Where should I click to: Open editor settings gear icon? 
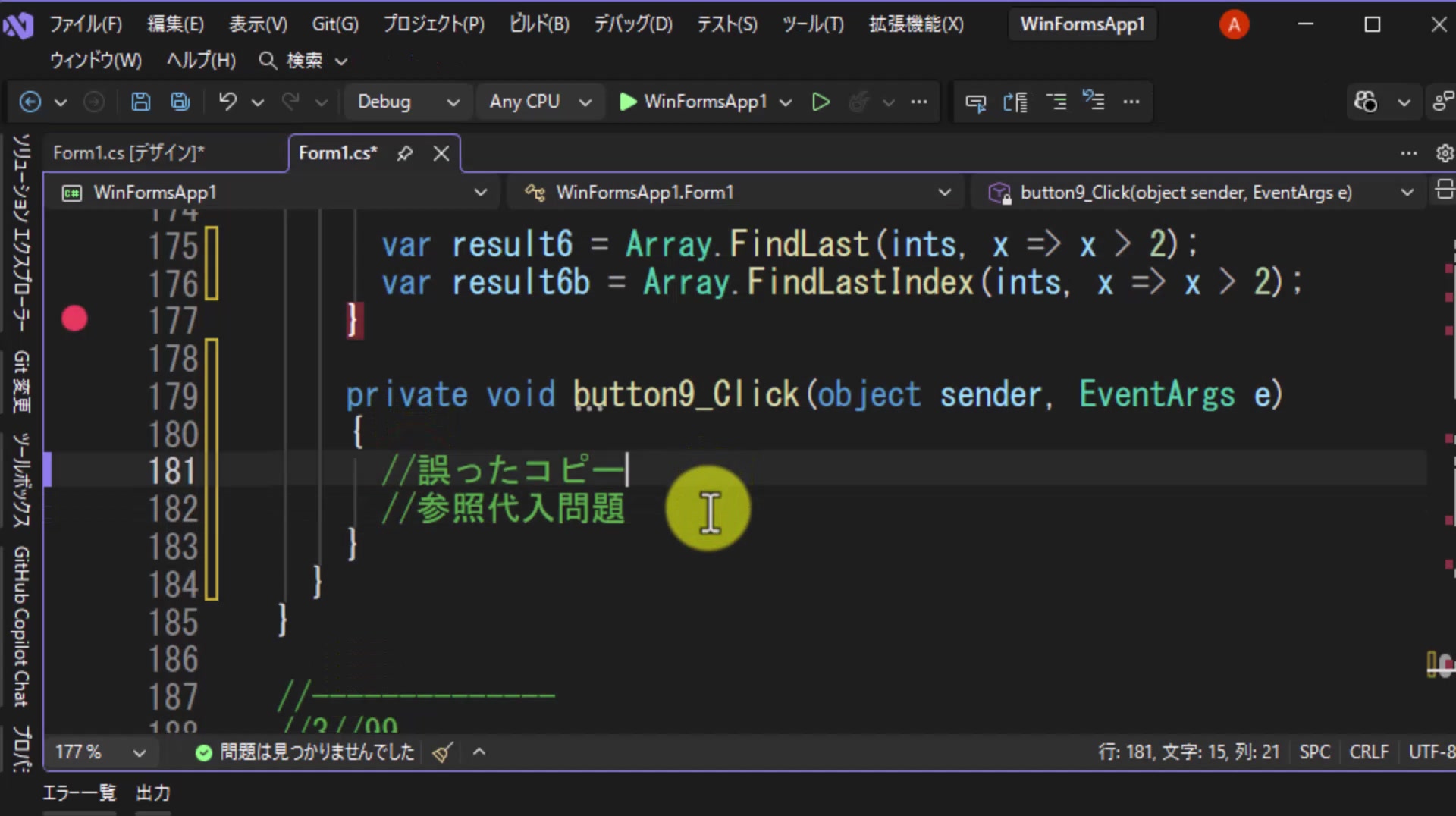1445,153
